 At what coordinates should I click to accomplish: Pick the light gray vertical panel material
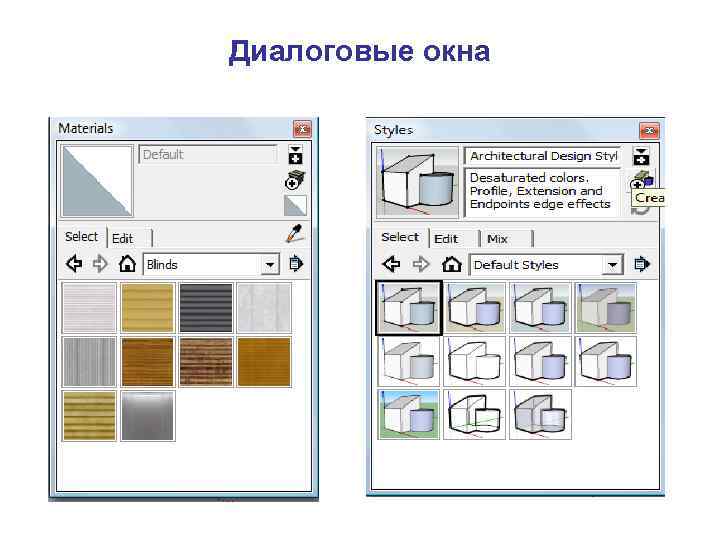(x=264, y=308)
